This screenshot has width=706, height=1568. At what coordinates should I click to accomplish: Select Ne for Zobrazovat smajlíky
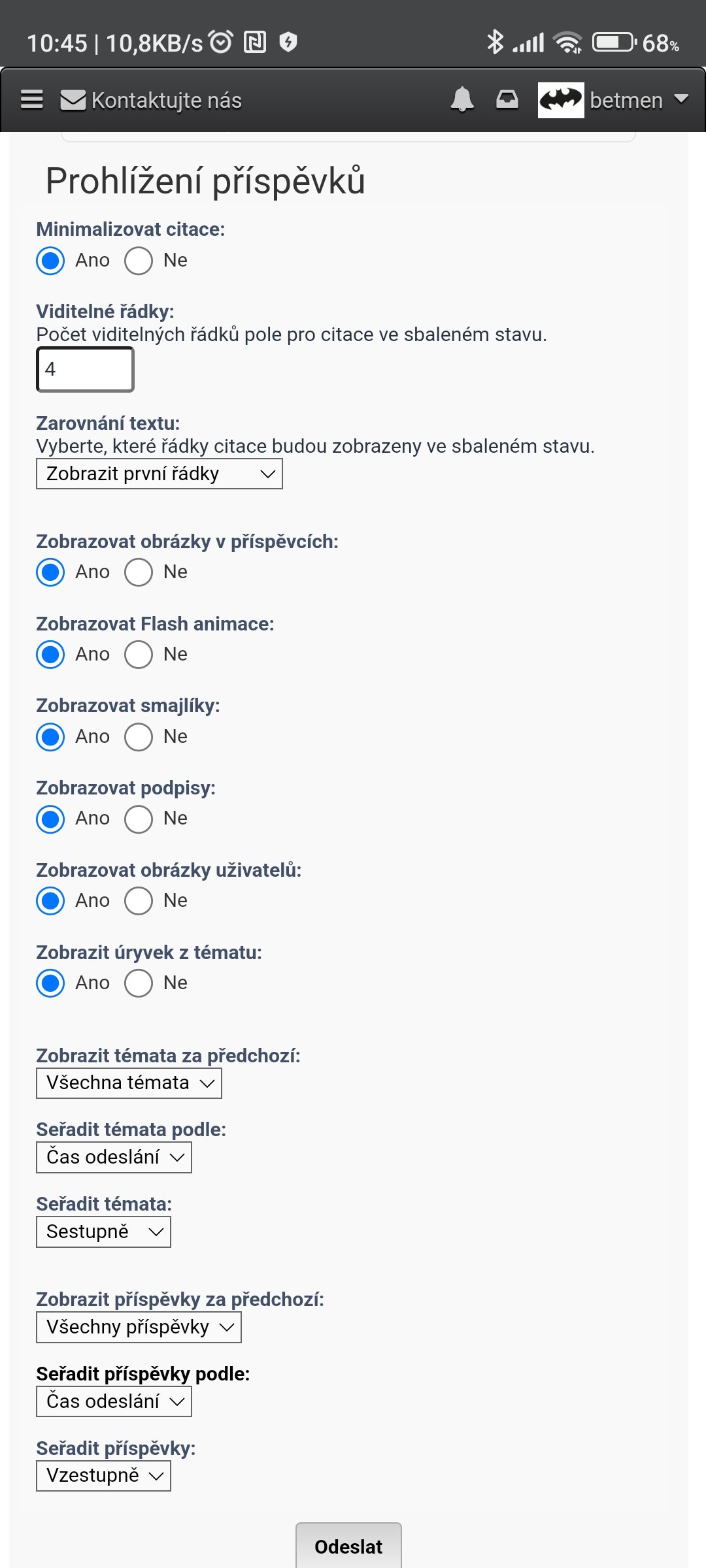coord(139,737)
